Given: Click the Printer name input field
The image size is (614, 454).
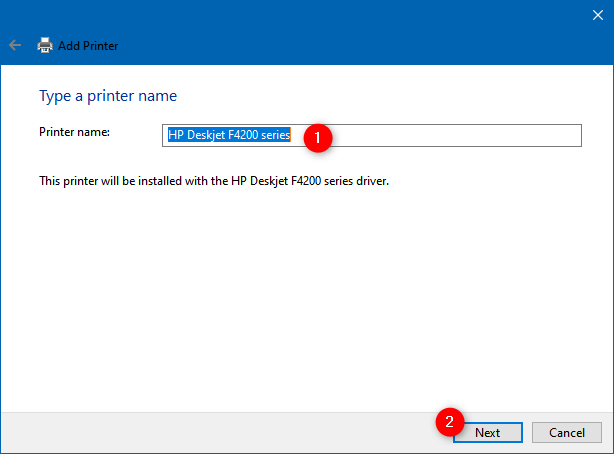Looking at the screenshot, I should pos(372,136).
